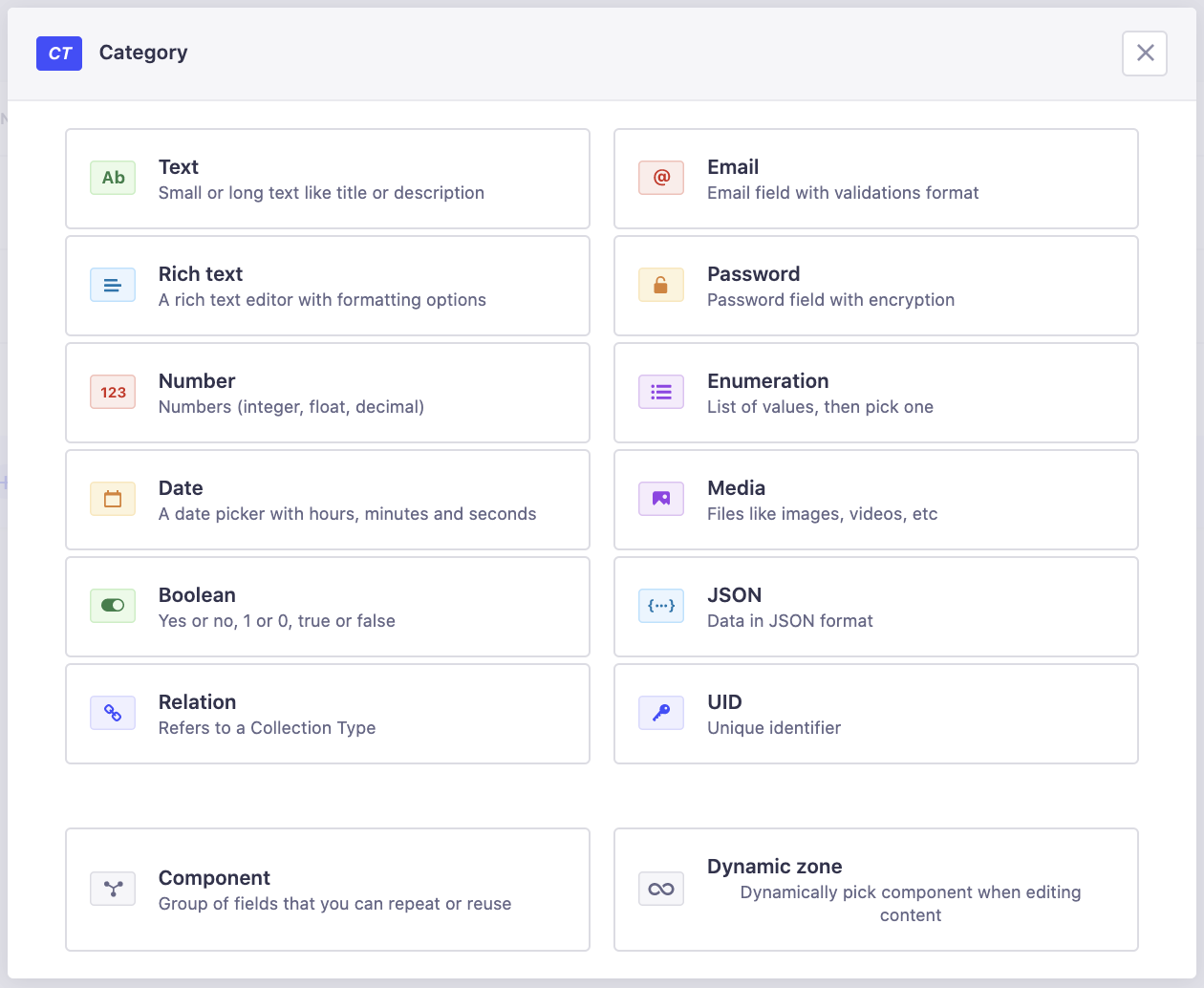
Task: Click the Dynamic zone infinity icon
Action: (661, 889)
